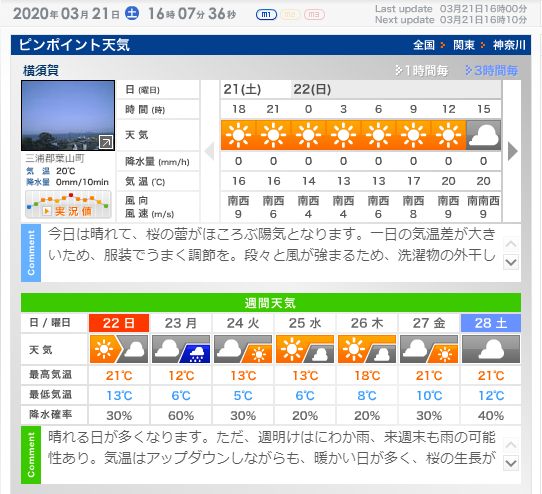Go to previous forecast hours arrow
542x494 pixels.
(209, 151)
